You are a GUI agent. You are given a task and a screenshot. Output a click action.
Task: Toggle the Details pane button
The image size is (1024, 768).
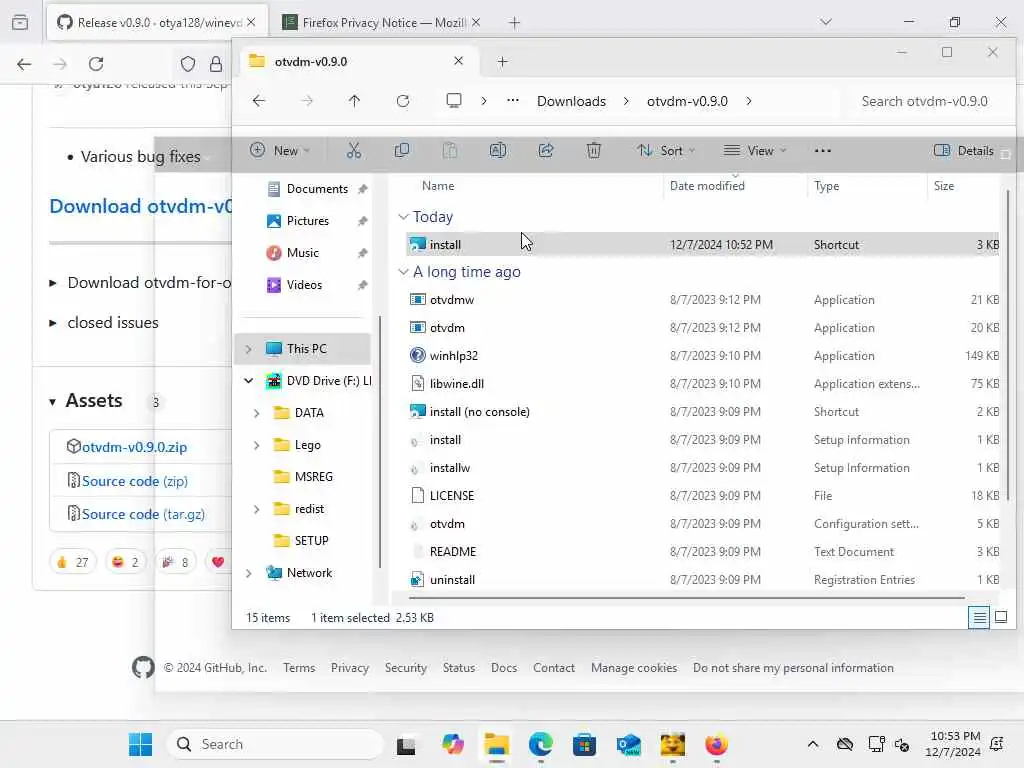click(963, 151)
